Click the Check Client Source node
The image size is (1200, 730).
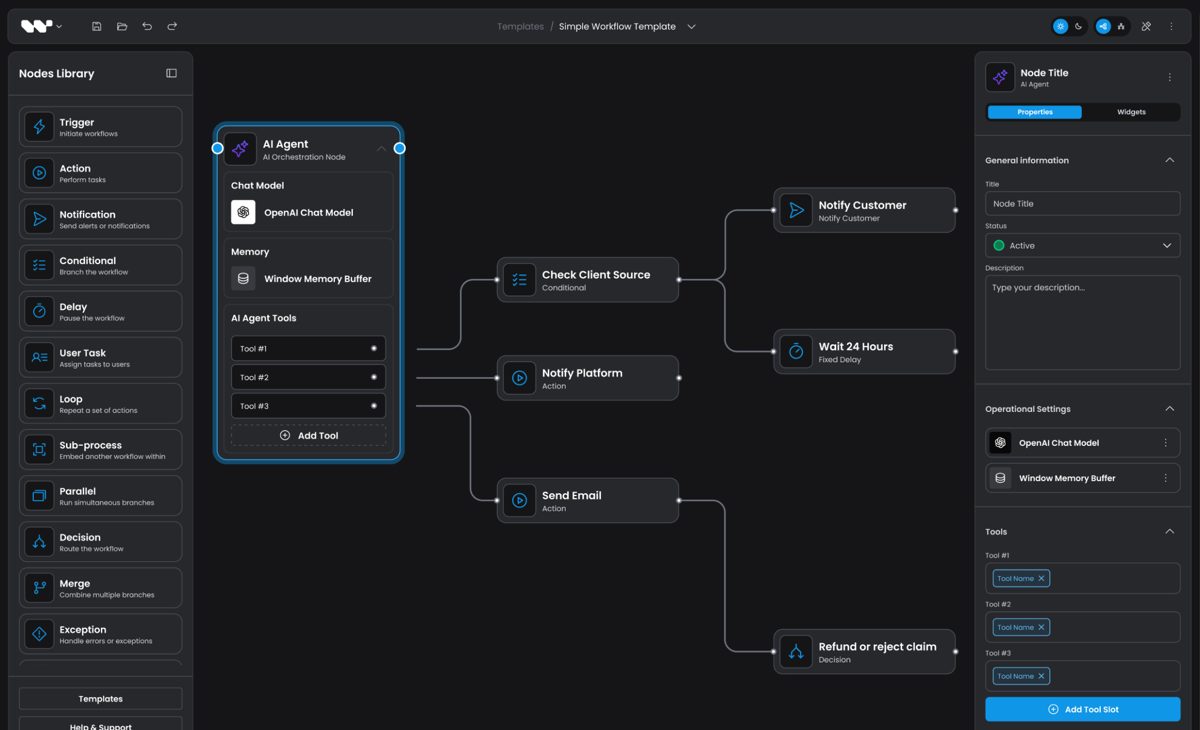[x=588, y=280]
